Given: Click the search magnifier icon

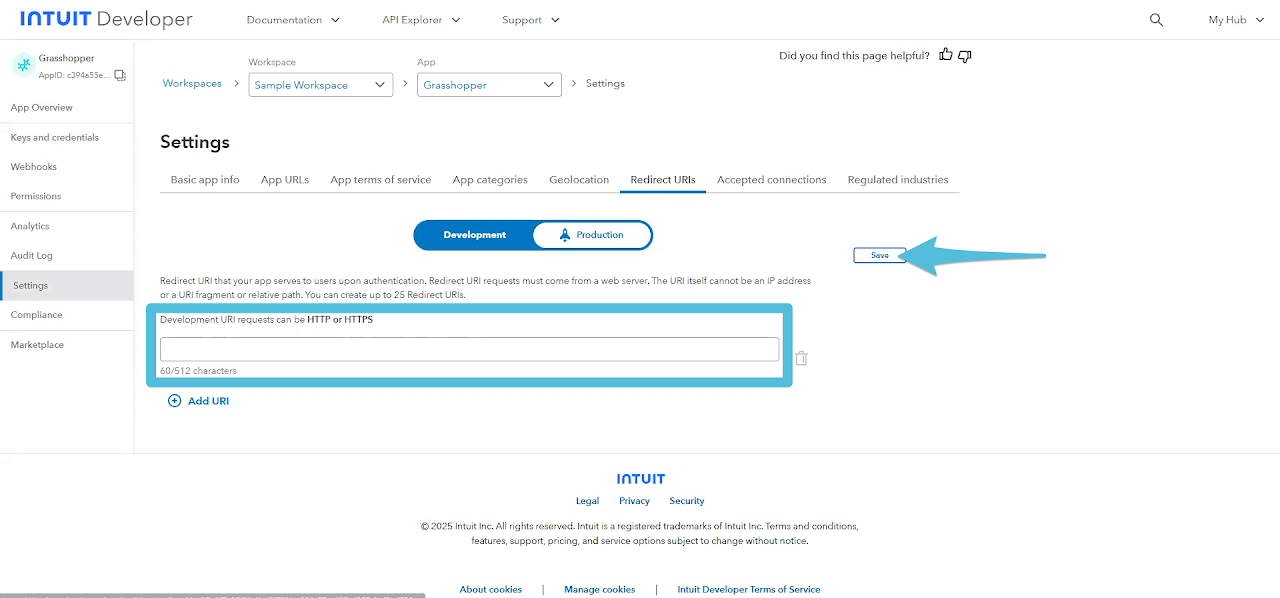Looking at the screenshot, I should [x=1156, y=20].
